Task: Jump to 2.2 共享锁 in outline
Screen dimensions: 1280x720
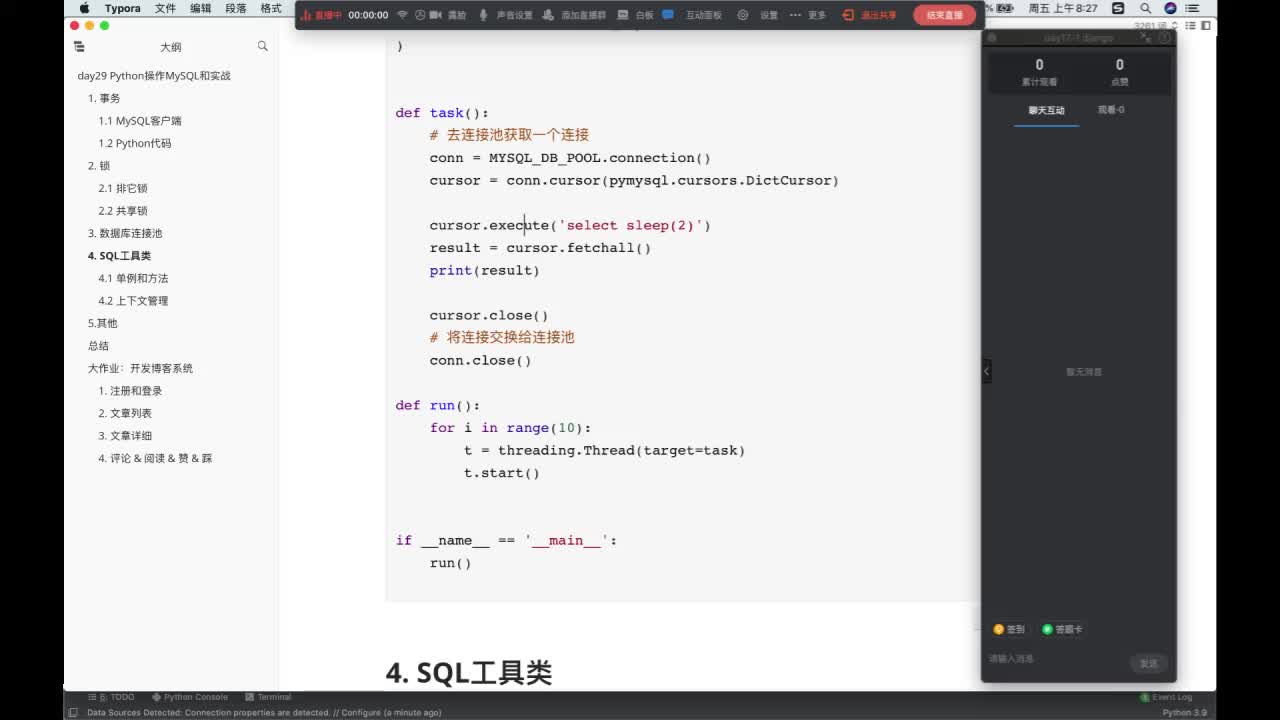Action: point(123,211)
